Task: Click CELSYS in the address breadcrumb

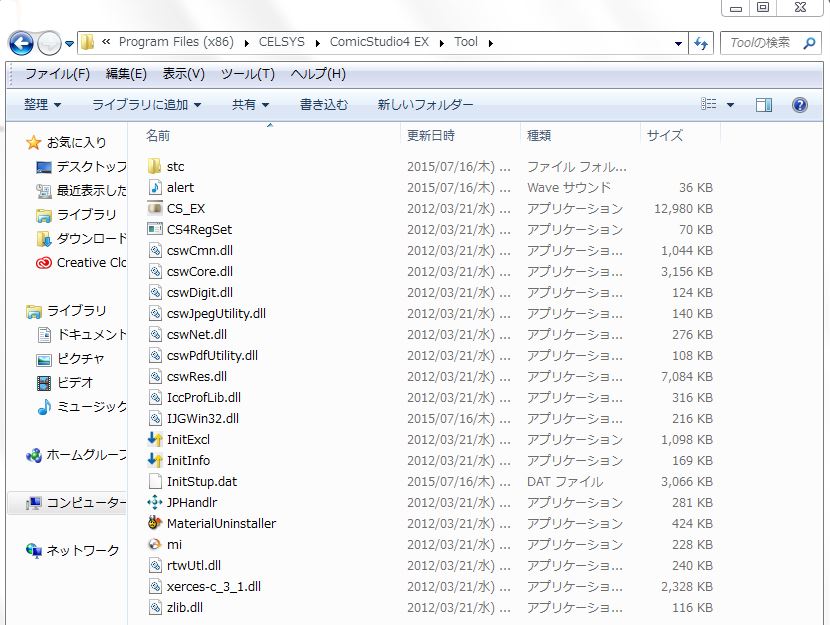Action: tap(282, 42)
